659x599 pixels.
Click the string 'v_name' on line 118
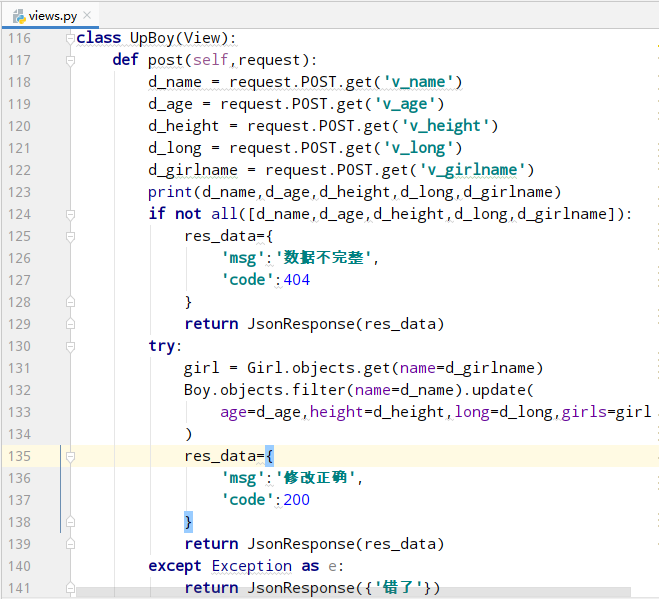(418, 82)
